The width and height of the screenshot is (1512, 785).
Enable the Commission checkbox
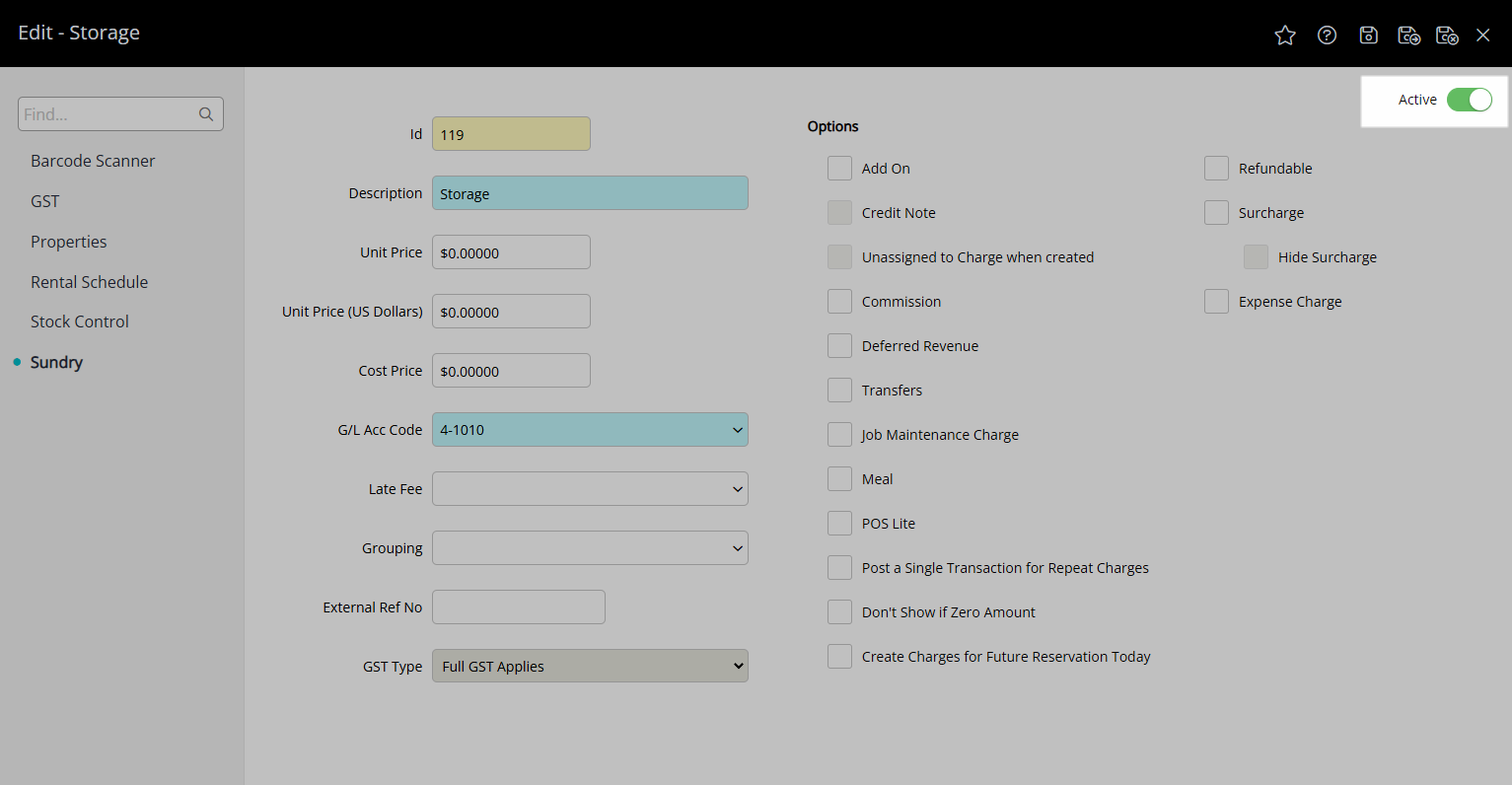coord(839,302)
